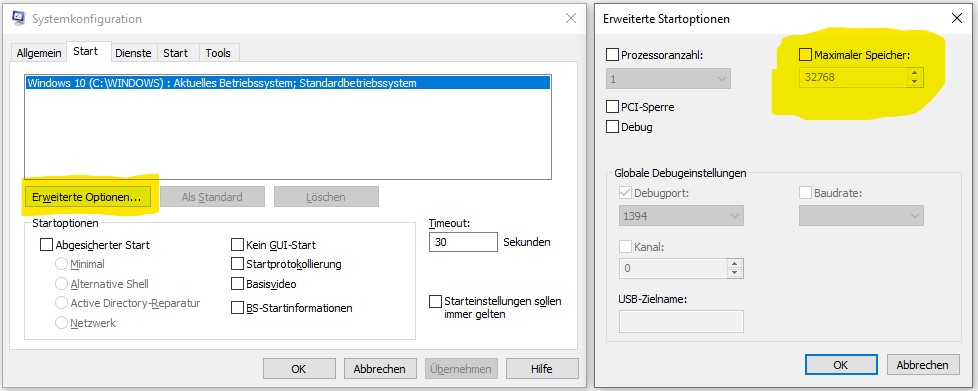Viewport: 978px width, 391px height.
Task: Open the Baudrate dropdown list
Action: 861,216
